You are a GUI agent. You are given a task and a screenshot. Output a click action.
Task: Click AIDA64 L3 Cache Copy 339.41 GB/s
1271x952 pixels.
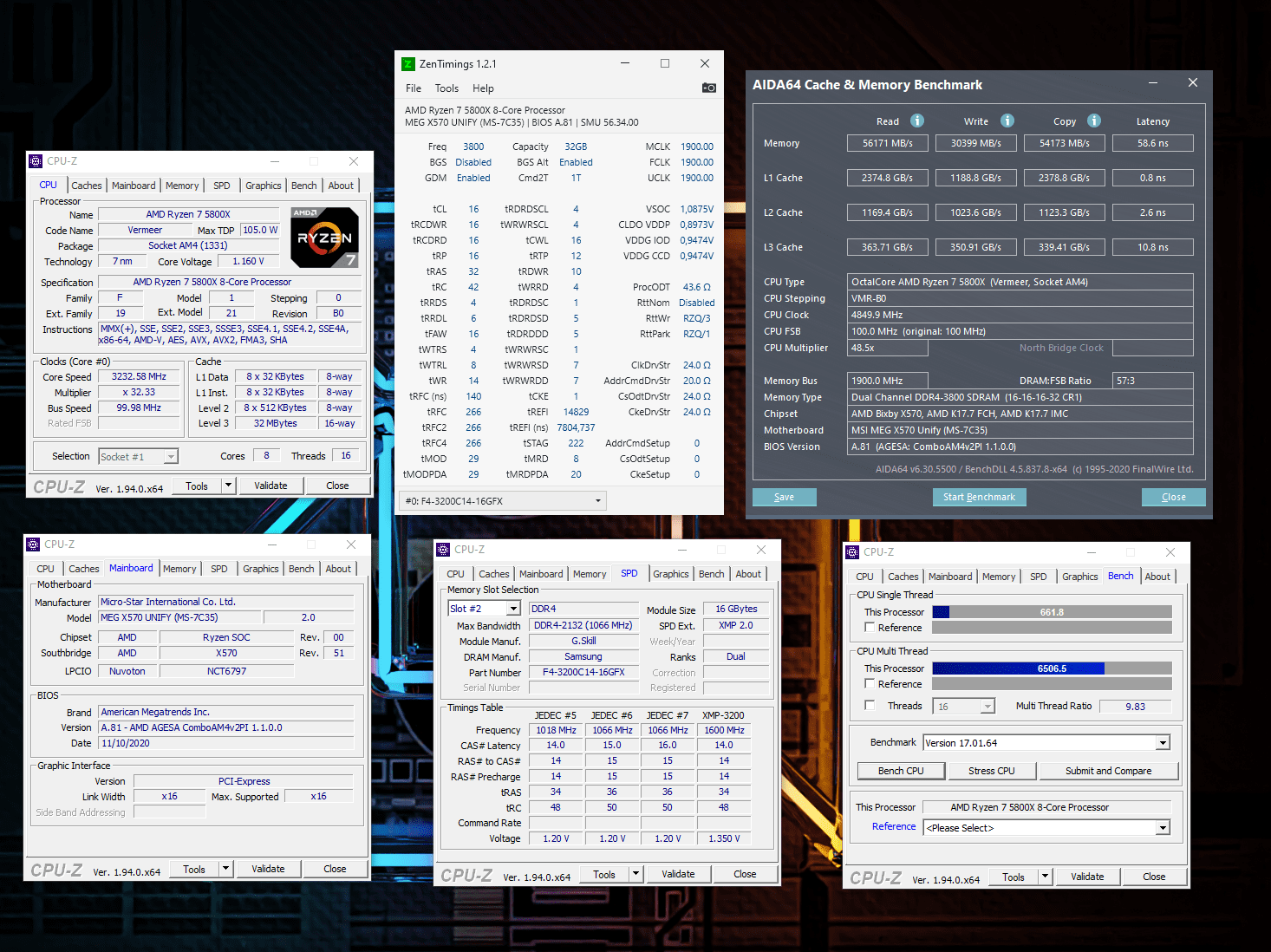click(x=1064, y=247)
